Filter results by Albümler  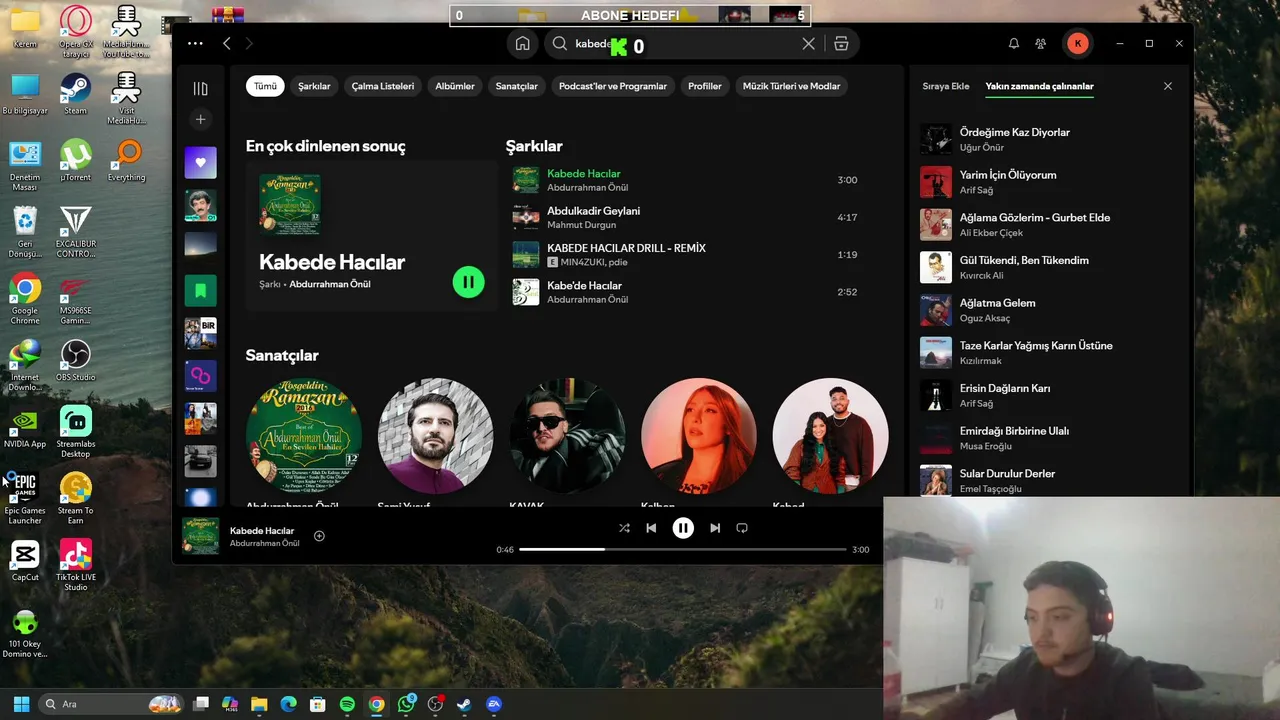pyautogui.click(x=455, y=86)
